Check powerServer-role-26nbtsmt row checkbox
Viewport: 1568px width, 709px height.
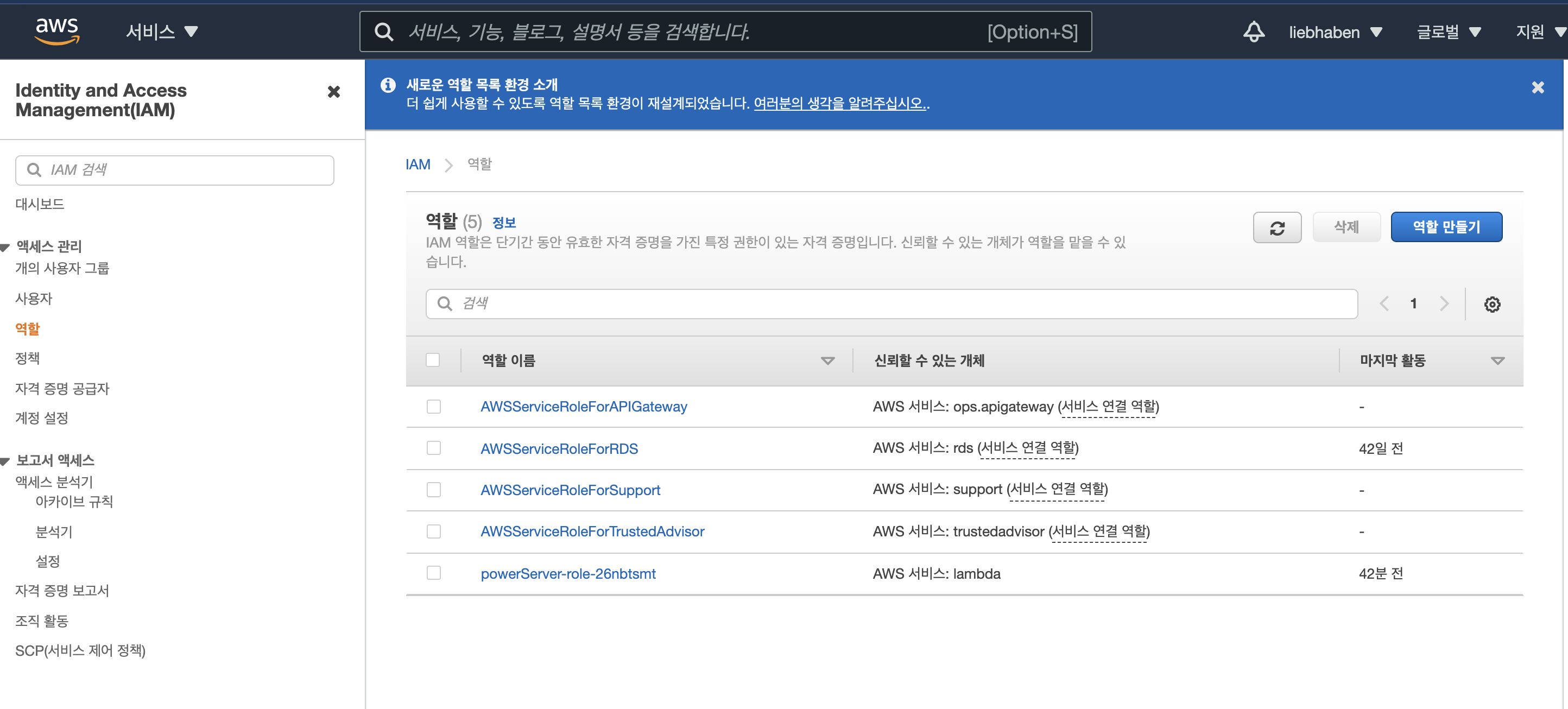[433, 573]
